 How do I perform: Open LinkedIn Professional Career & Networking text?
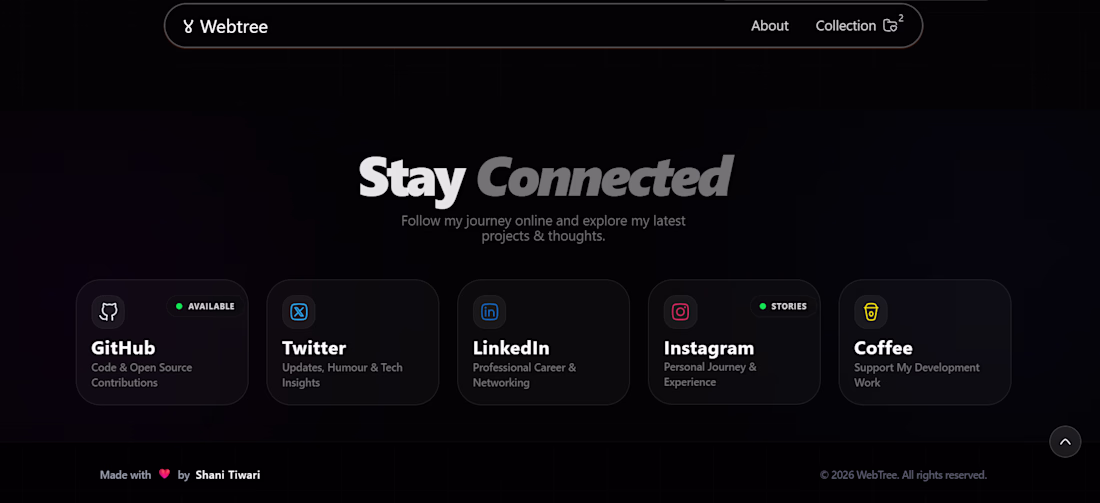pyautogui.click(x=524, y=375)
